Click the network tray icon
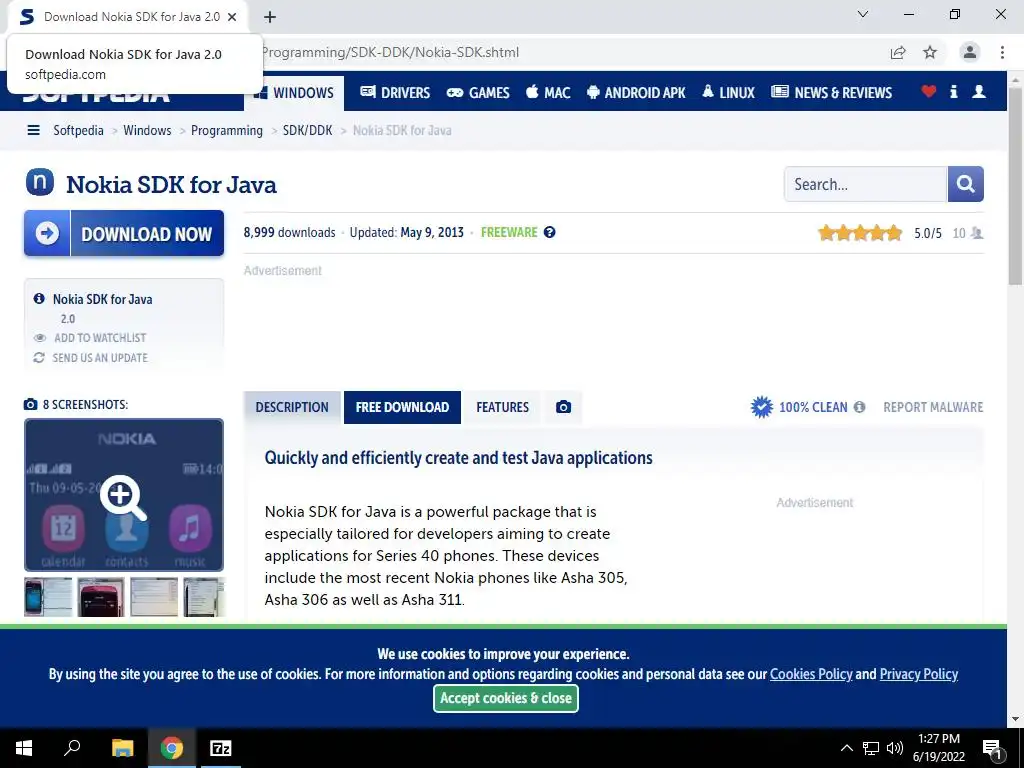1024x768 pixels. click(871, 748)
